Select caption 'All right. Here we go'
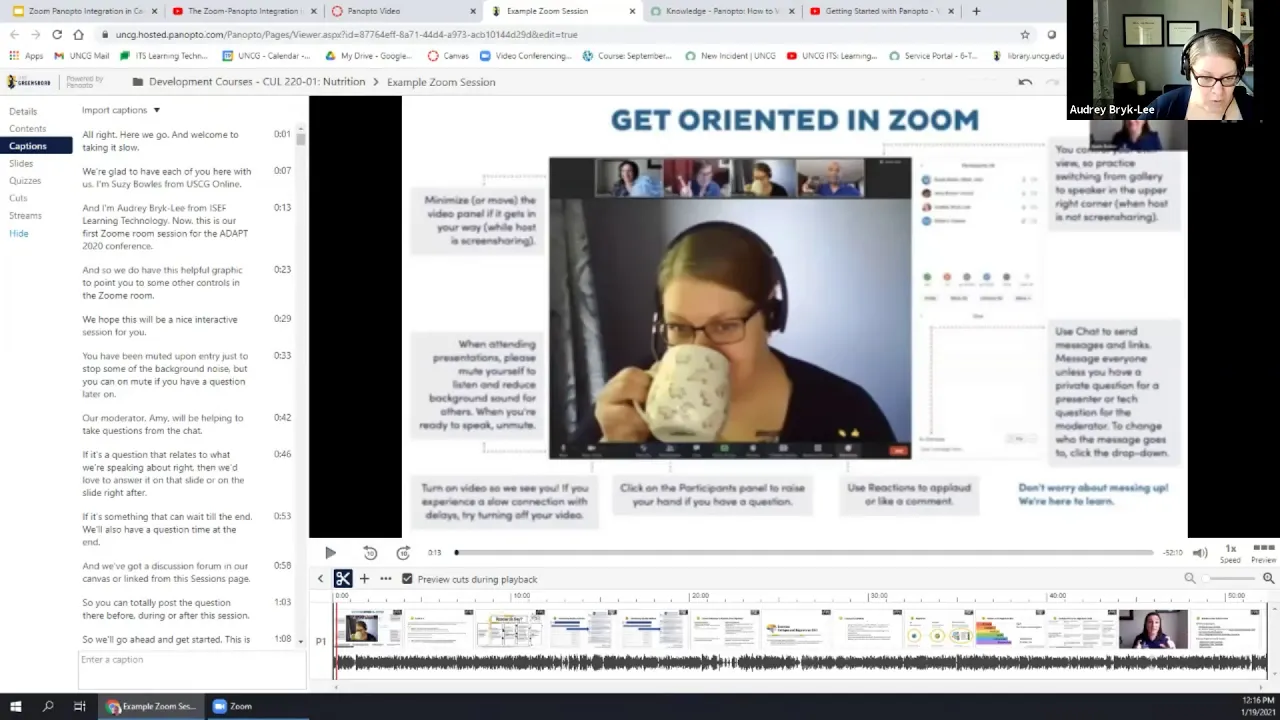1280x720 pixels. point(160,141)
